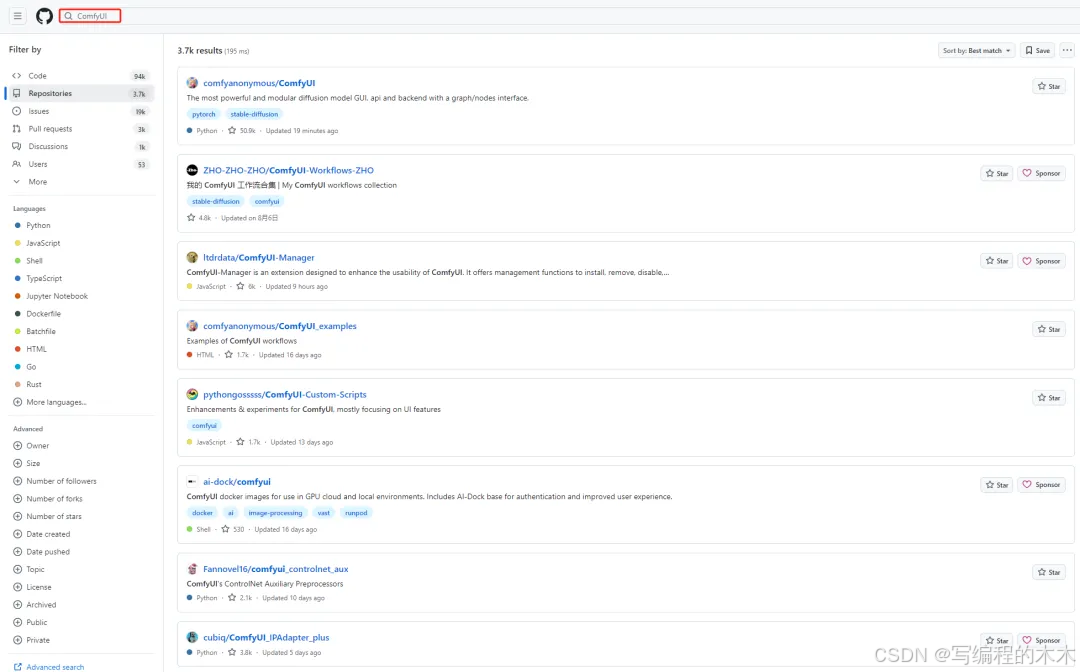Image resolution: width=1080 pixels, height=672 pixels.
Task: Star the ComfyUI_examples repository
Action: point(1049,329)
